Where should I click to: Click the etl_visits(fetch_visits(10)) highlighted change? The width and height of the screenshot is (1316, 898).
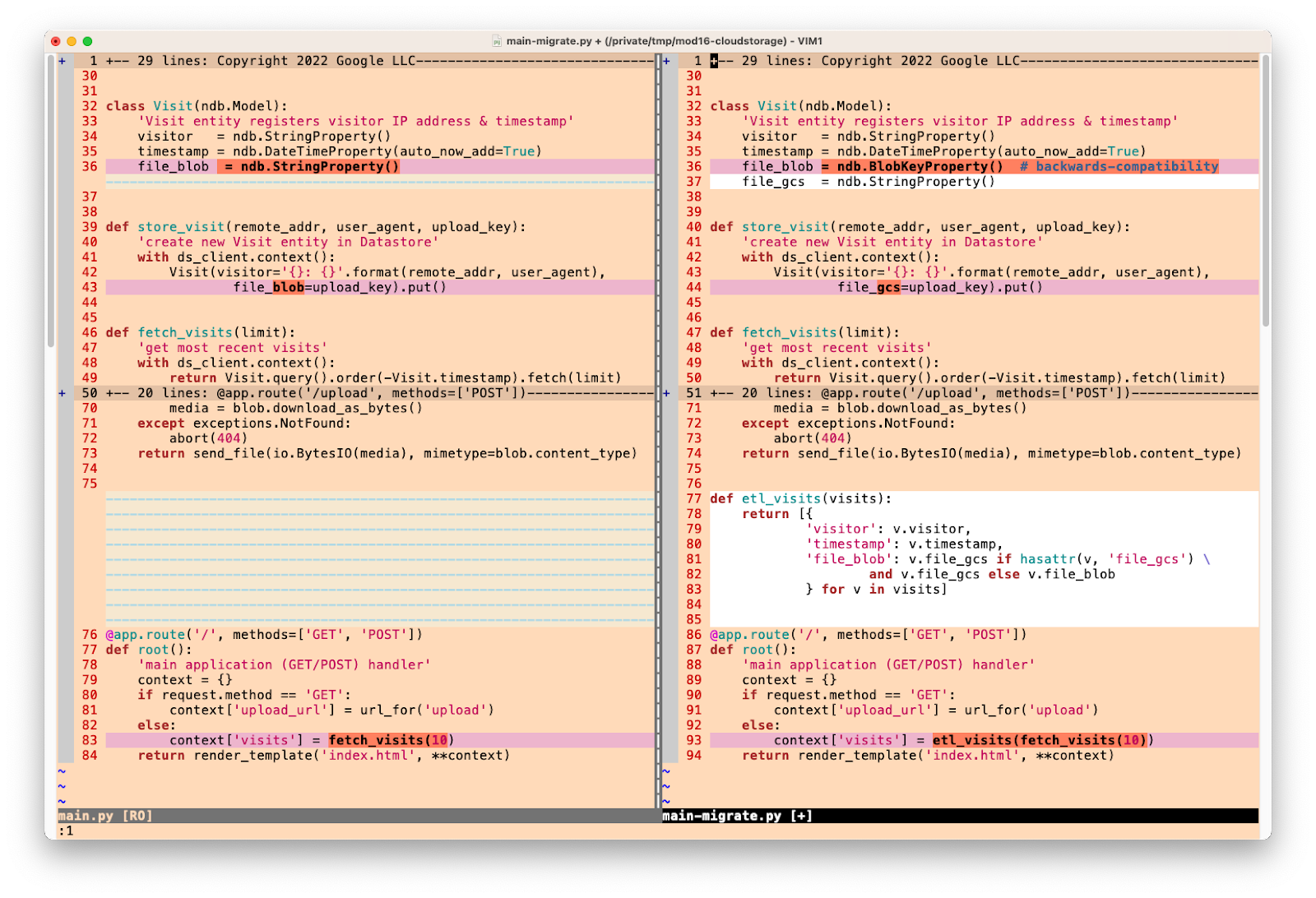pyautogui.click(x=1040, y=740)
